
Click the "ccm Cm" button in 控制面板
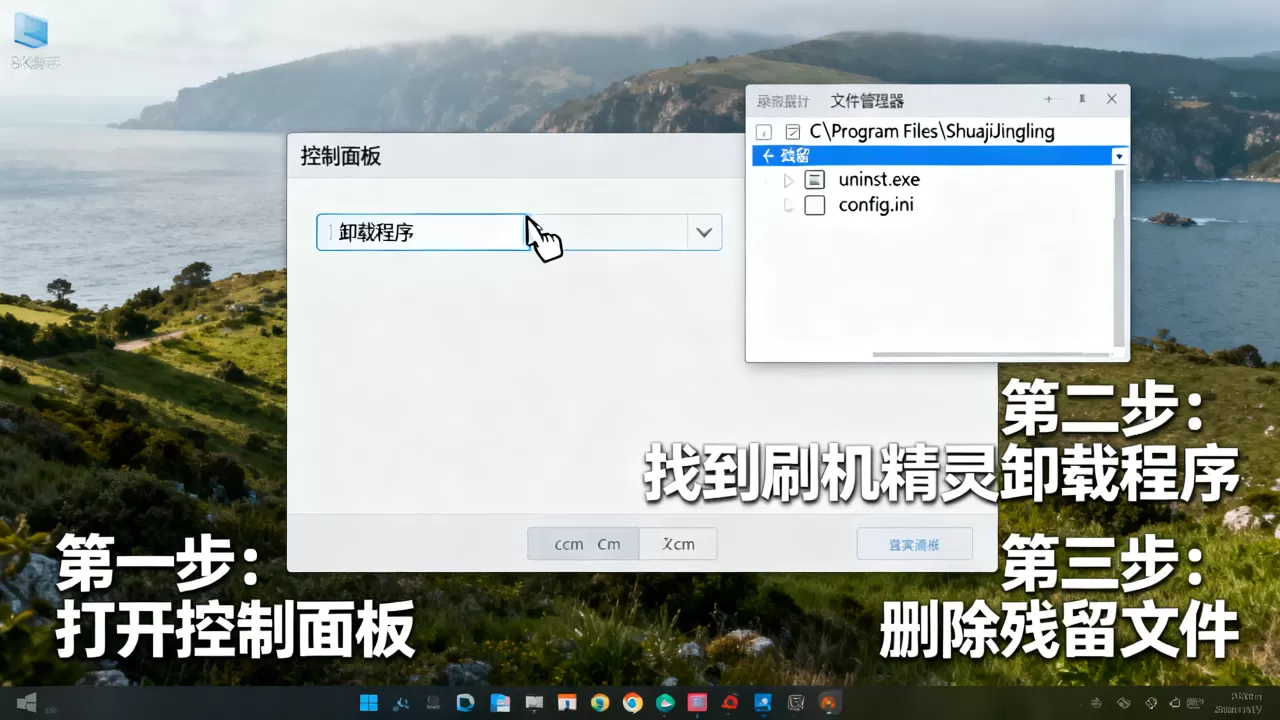[x=584, y=544]
